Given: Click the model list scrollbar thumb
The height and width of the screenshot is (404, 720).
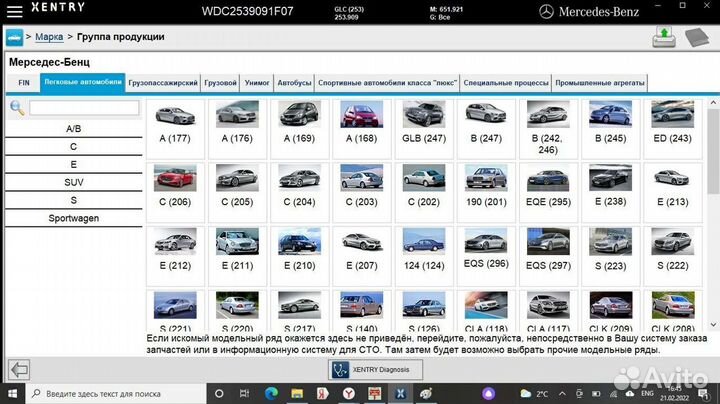Looking at the screenshot, I should 713,152.
